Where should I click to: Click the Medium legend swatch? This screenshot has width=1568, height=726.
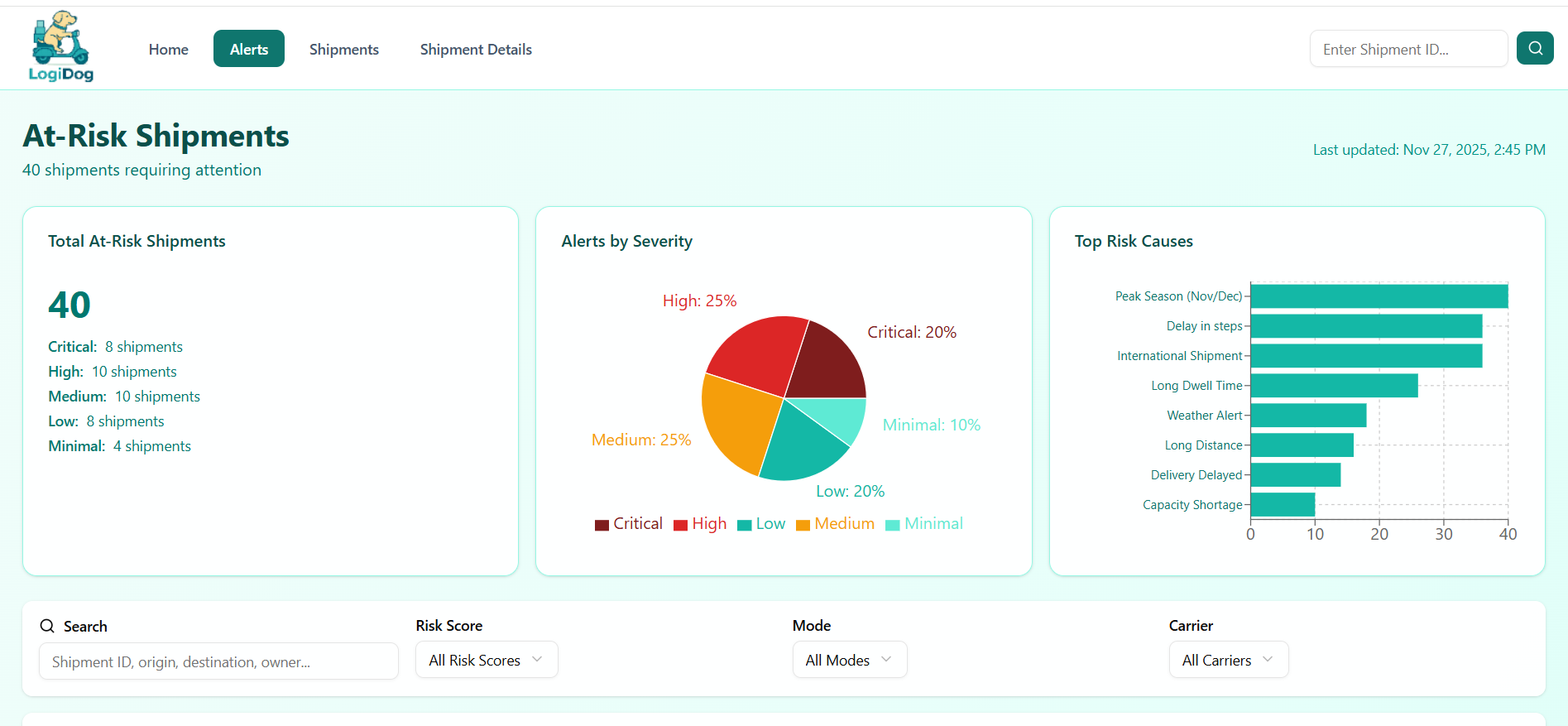point(803,525)
